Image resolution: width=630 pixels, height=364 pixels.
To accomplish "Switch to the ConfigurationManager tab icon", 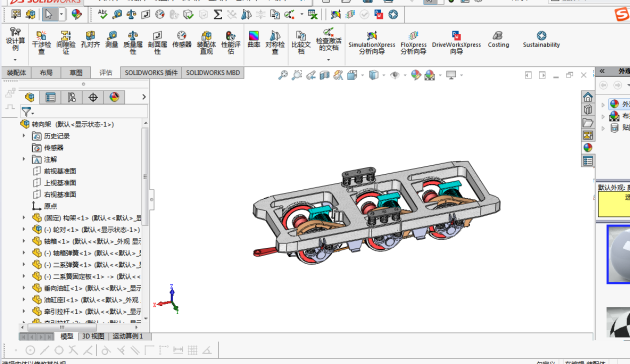I will click(72, 97).
